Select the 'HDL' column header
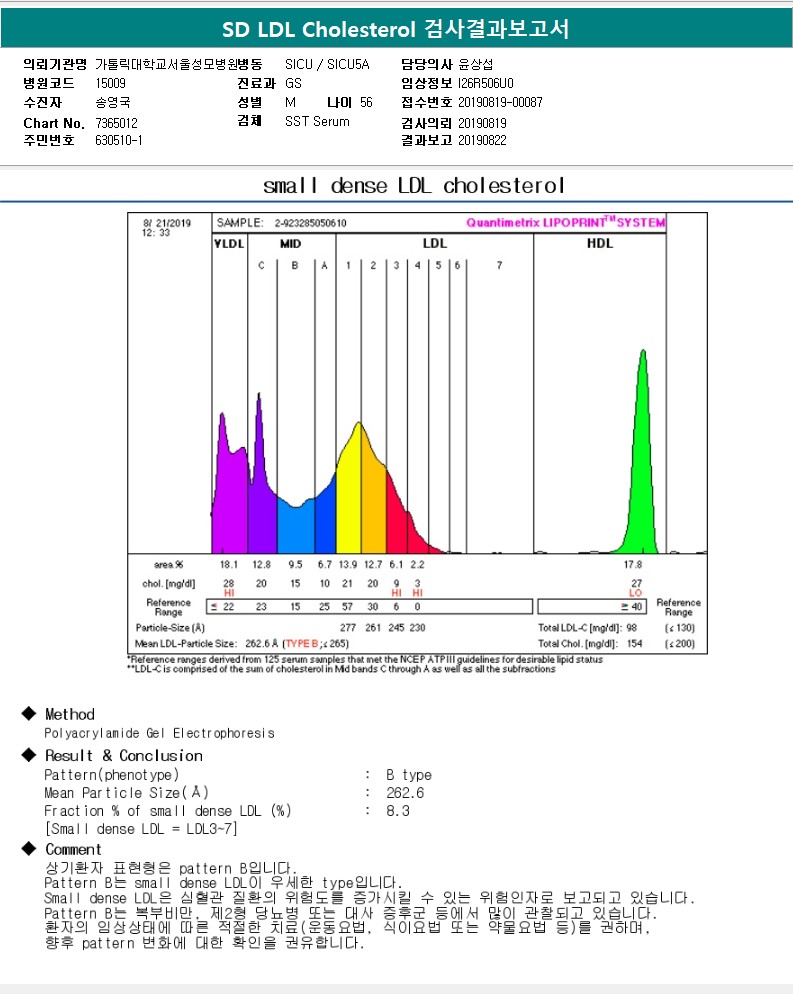Image resolution: width=793 pixels, height=994 pixels. (x=600, y=243)
